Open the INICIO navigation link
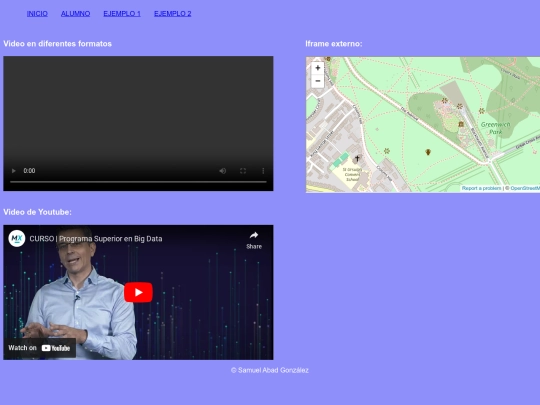The image size is (540, 405). (x=37, y=14)
